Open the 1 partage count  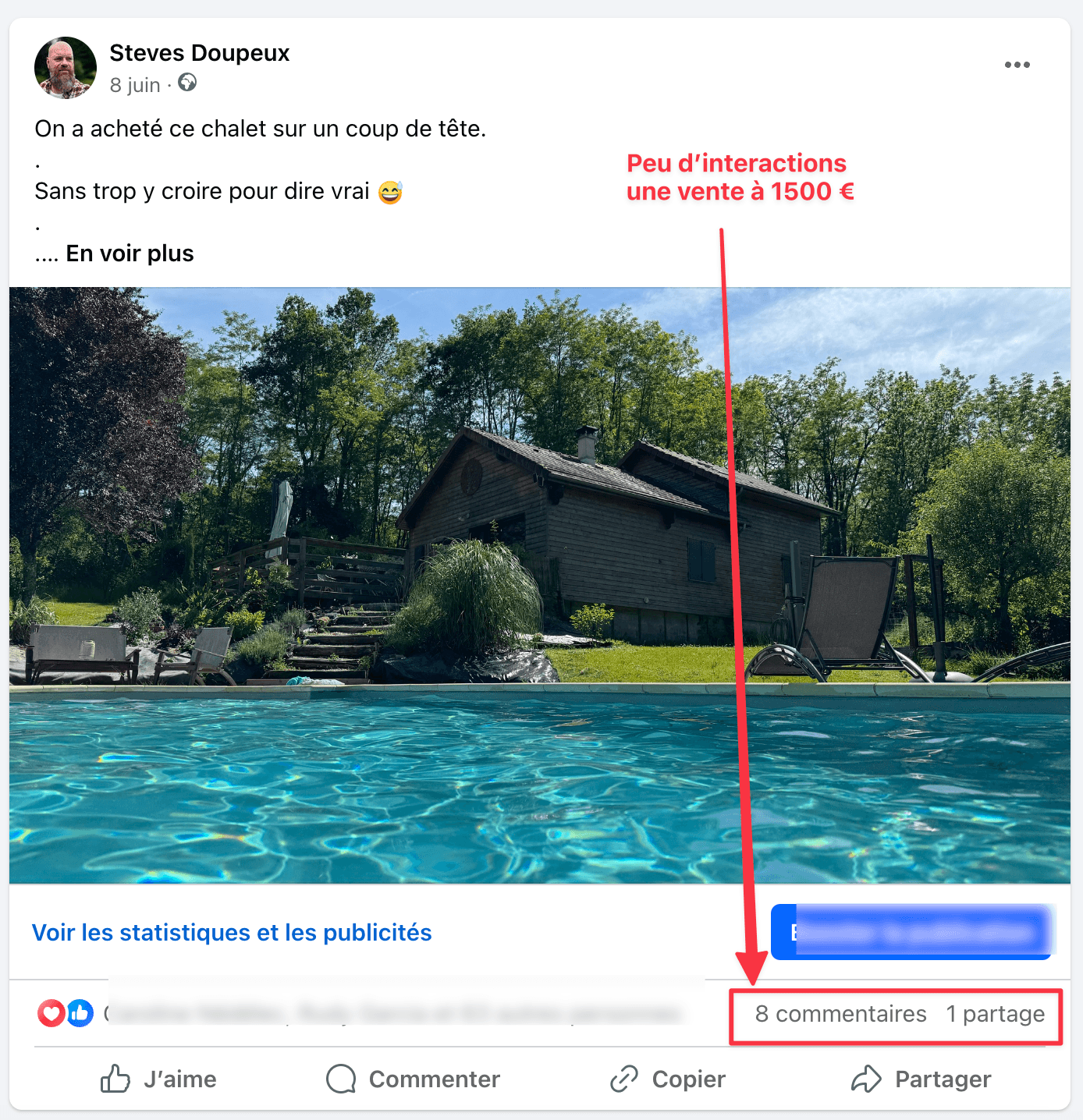click(x=996, y=1014)
